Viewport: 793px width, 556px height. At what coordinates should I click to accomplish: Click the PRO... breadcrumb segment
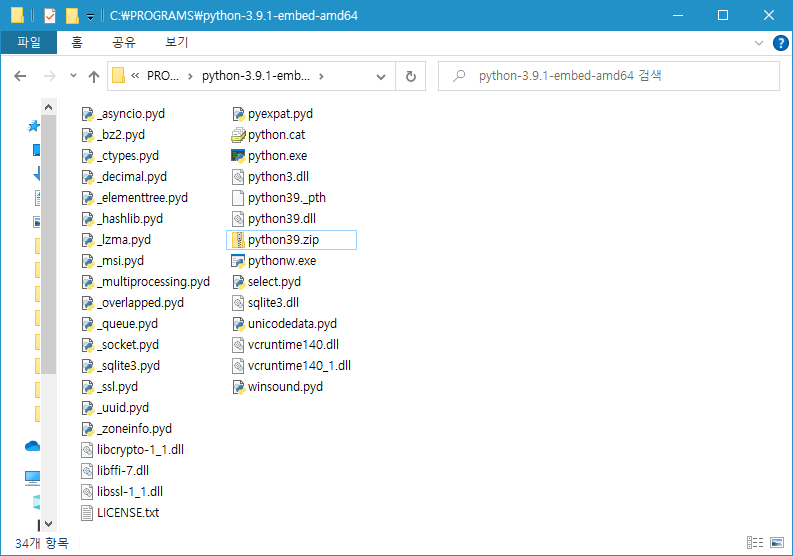coord(163,76)
